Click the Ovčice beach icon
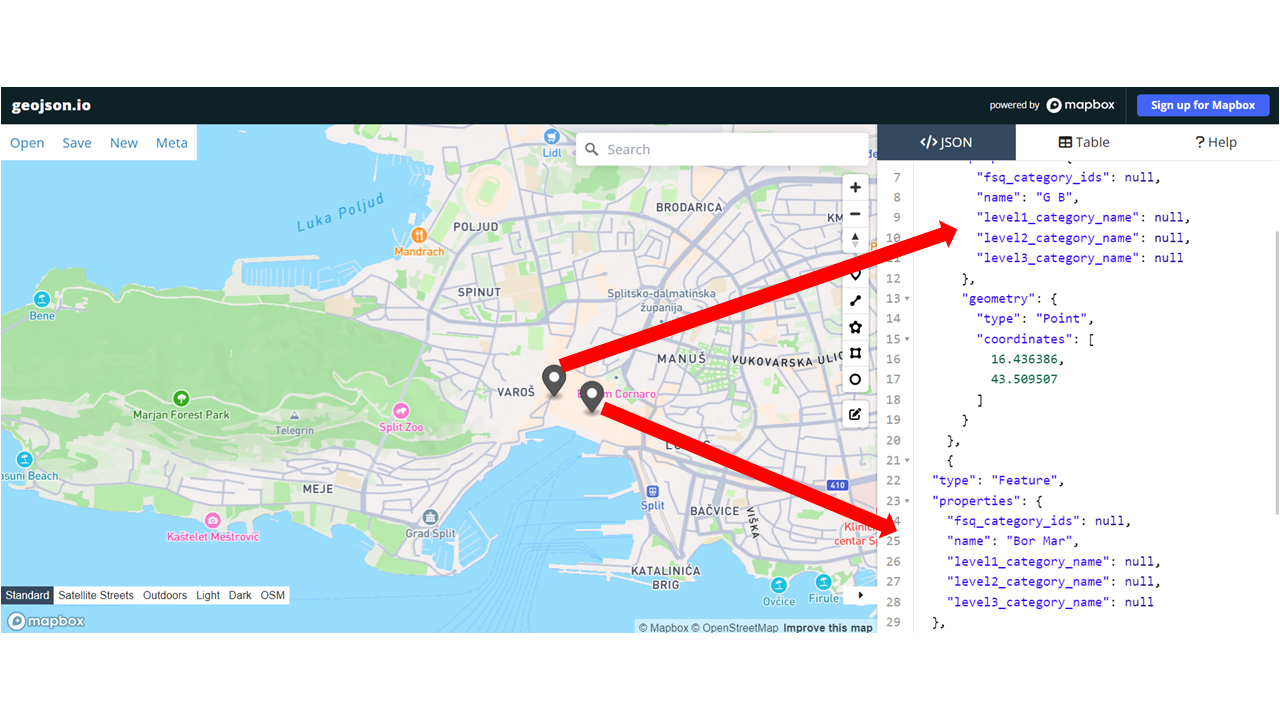Screen dimensions: 1280x720 point(780,585)
